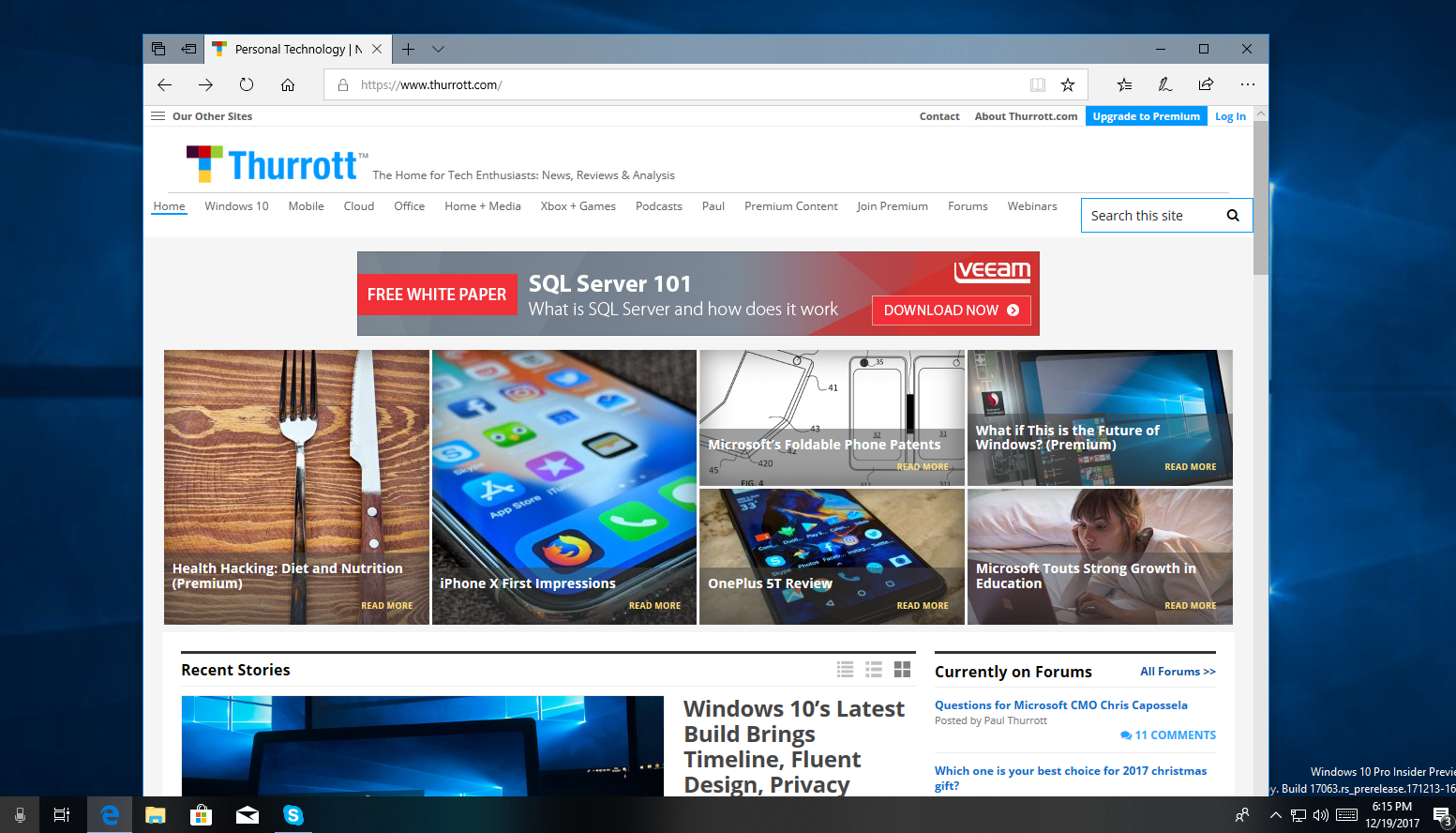This screenshot has width=1456, height=833.
Task: Click the Edge forward arrow button
Action: (205, 84)
